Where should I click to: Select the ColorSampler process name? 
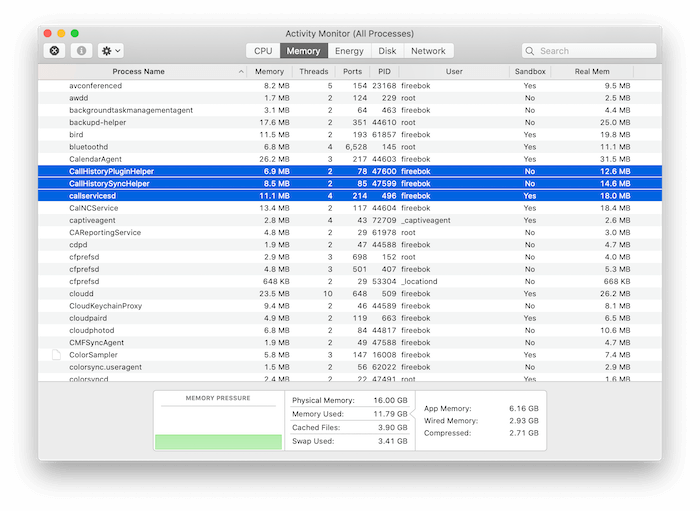click(x=93, y=355)
